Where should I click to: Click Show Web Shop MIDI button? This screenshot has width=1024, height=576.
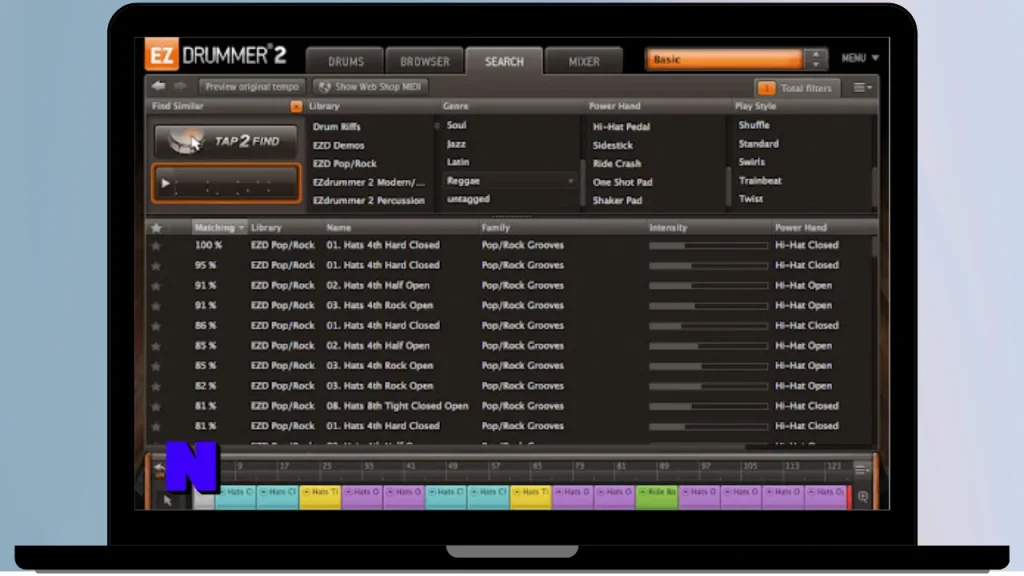click(x=370, y=87)
